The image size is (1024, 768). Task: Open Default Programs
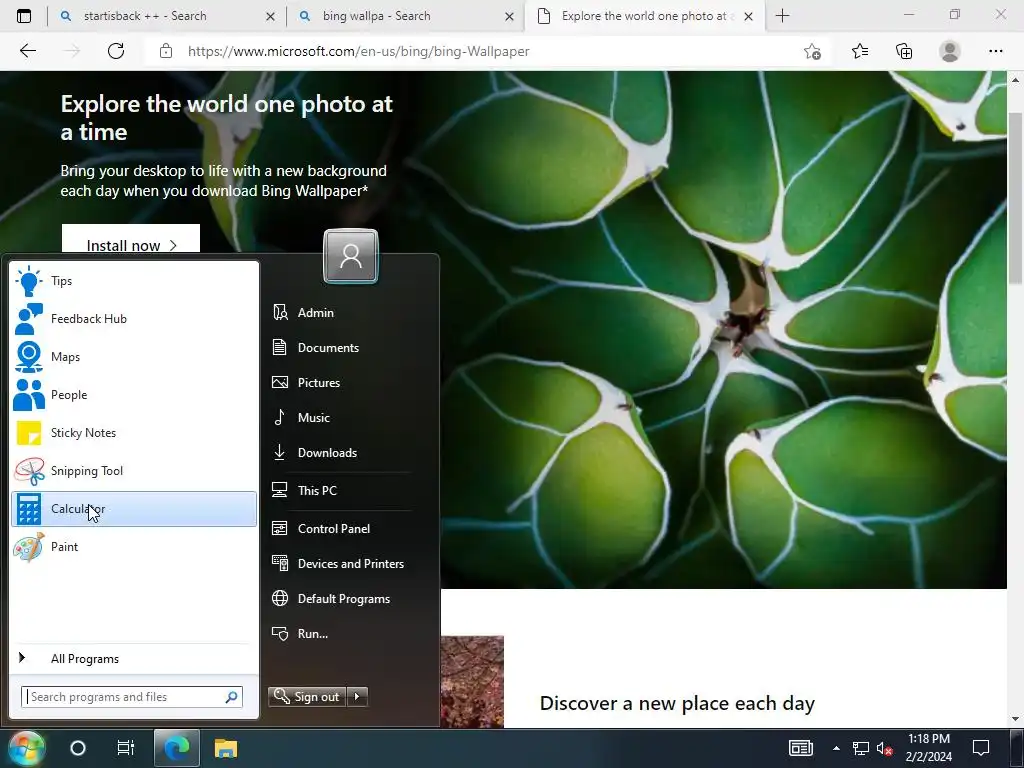342,599
